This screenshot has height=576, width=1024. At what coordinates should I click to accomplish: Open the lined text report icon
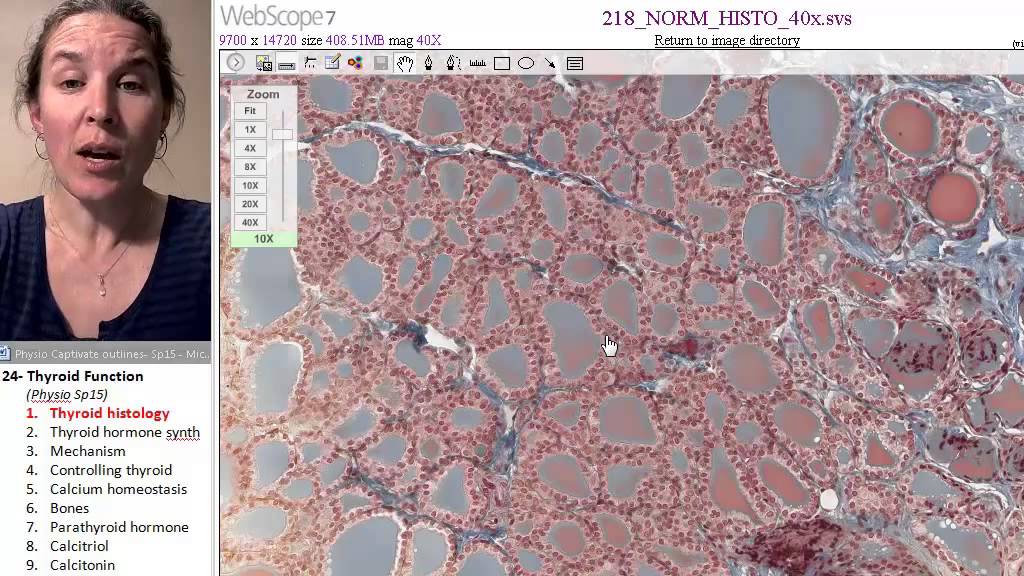click(575, 63)
